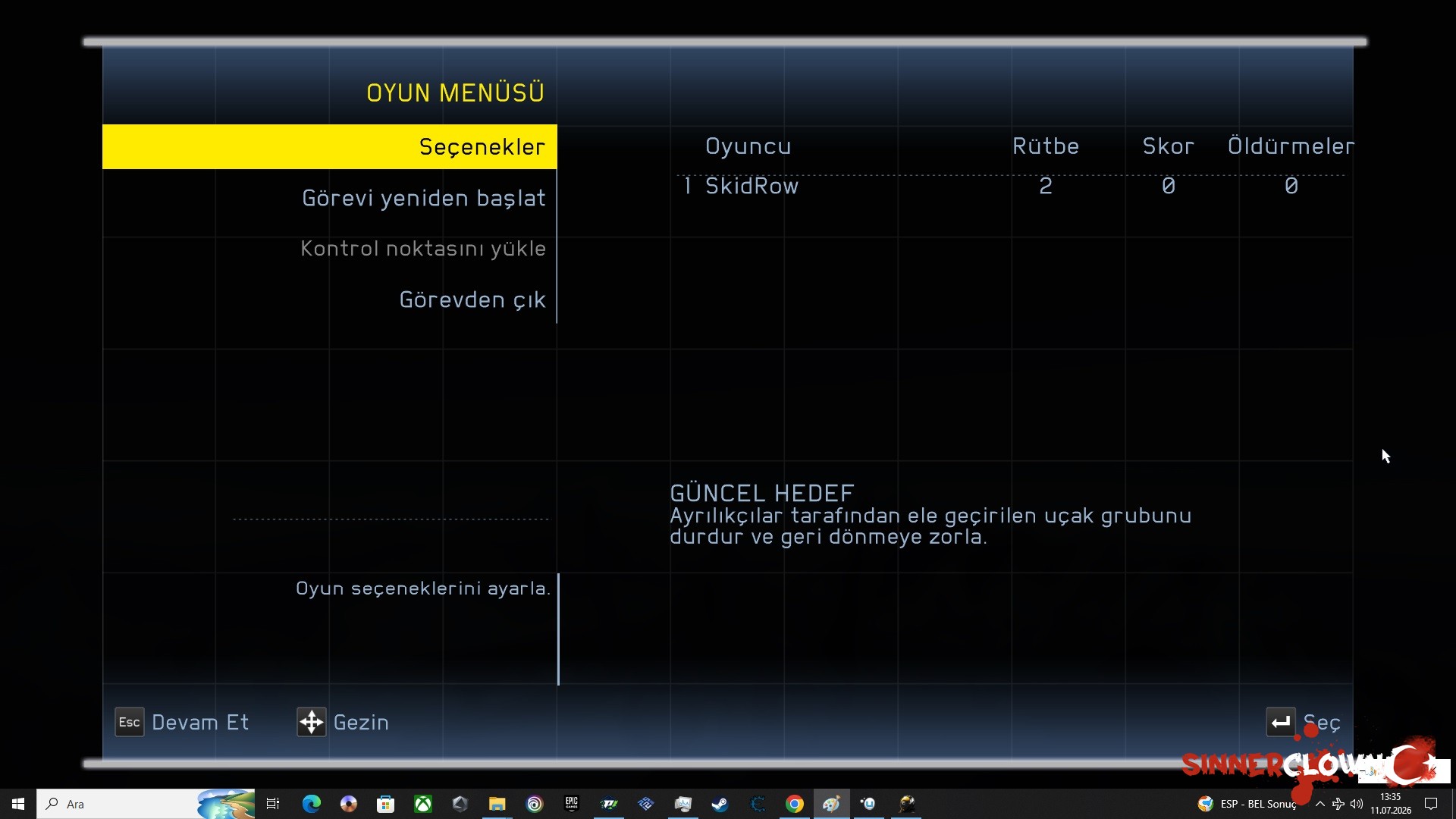Open the clock and date flyout
The height and width of the screenshot is (819, 1456).
pyautogui.click(x=1391, y=804)
